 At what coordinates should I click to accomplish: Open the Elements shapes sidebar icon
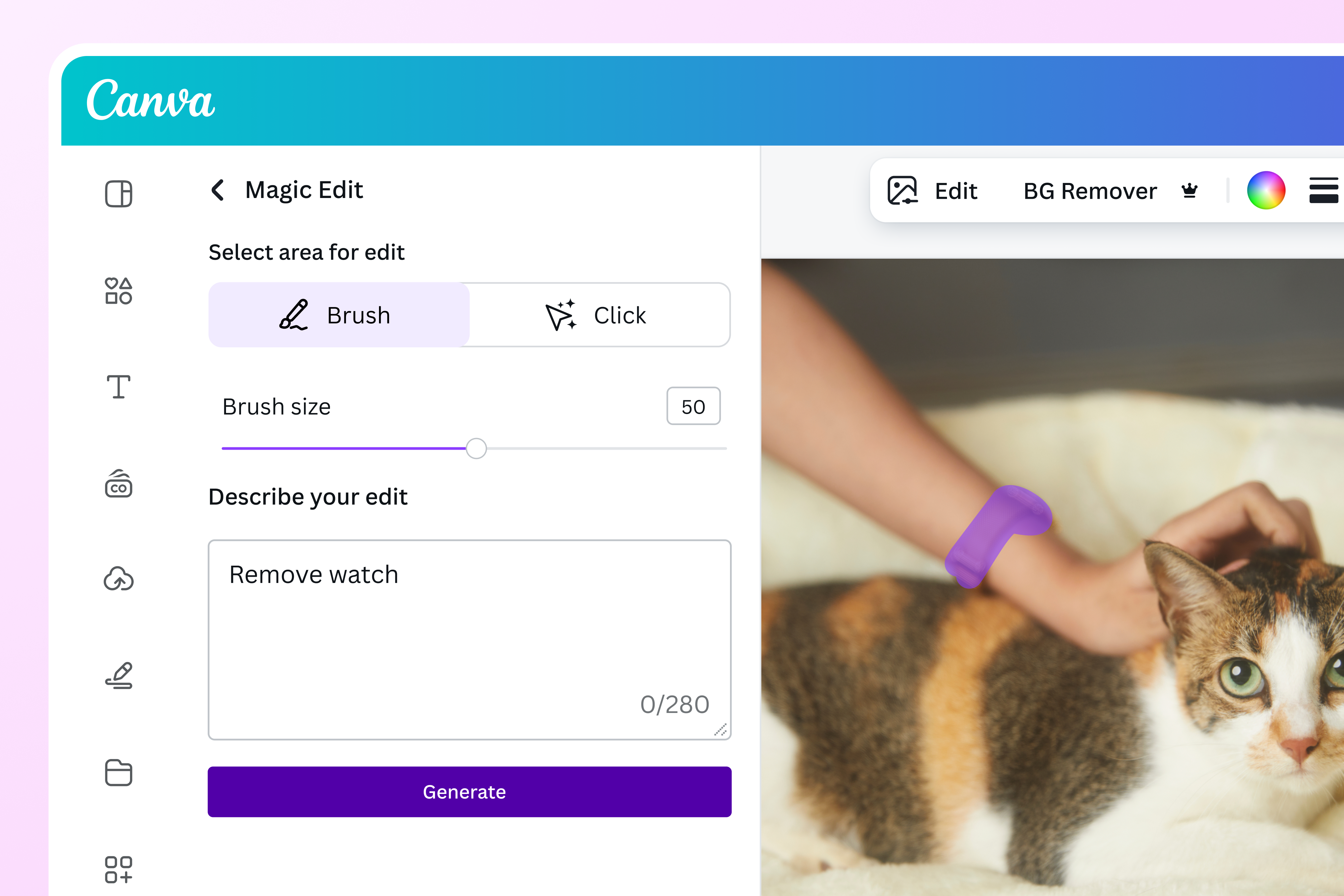coord(119,291)
